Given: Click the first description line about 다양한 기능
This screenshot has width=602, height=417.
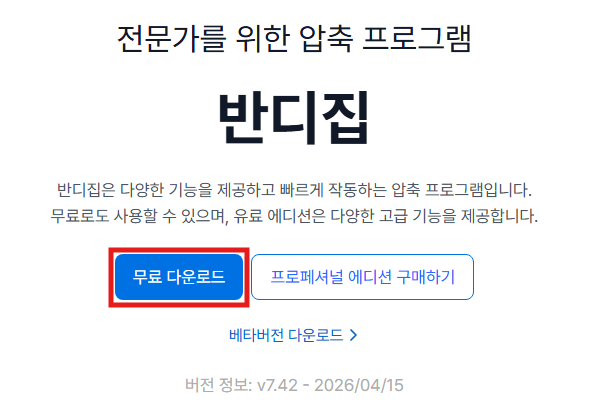Looking at the screenshot, I should tap(294, 190).
